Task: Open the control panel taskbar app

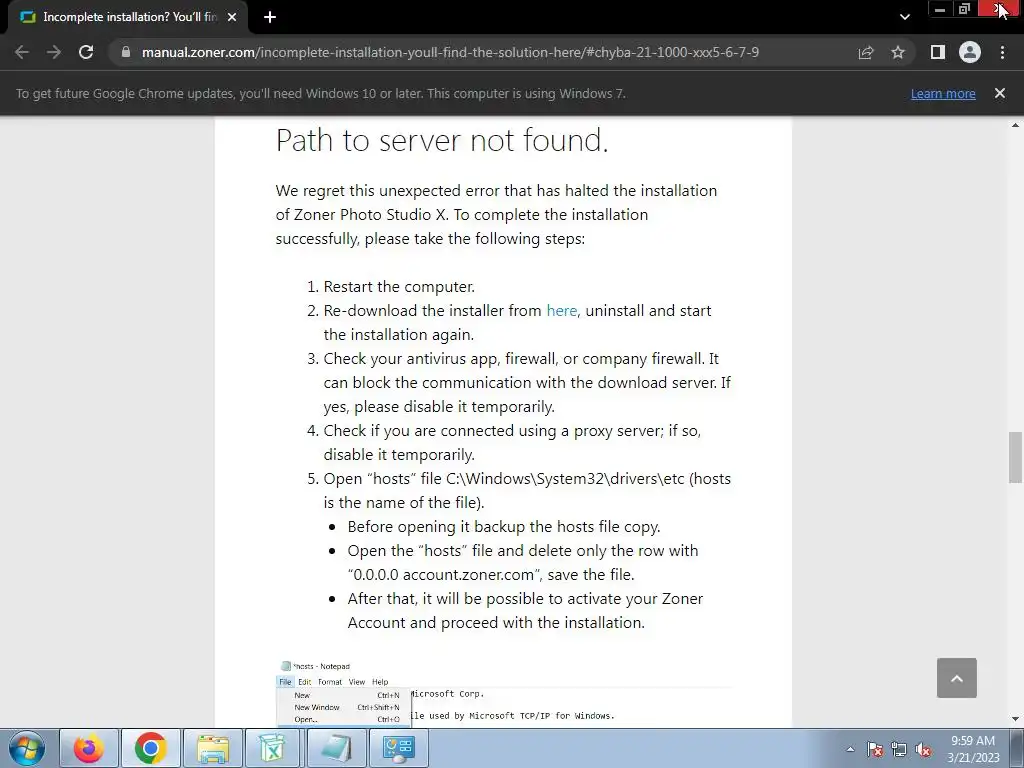Action: [399, 748]
